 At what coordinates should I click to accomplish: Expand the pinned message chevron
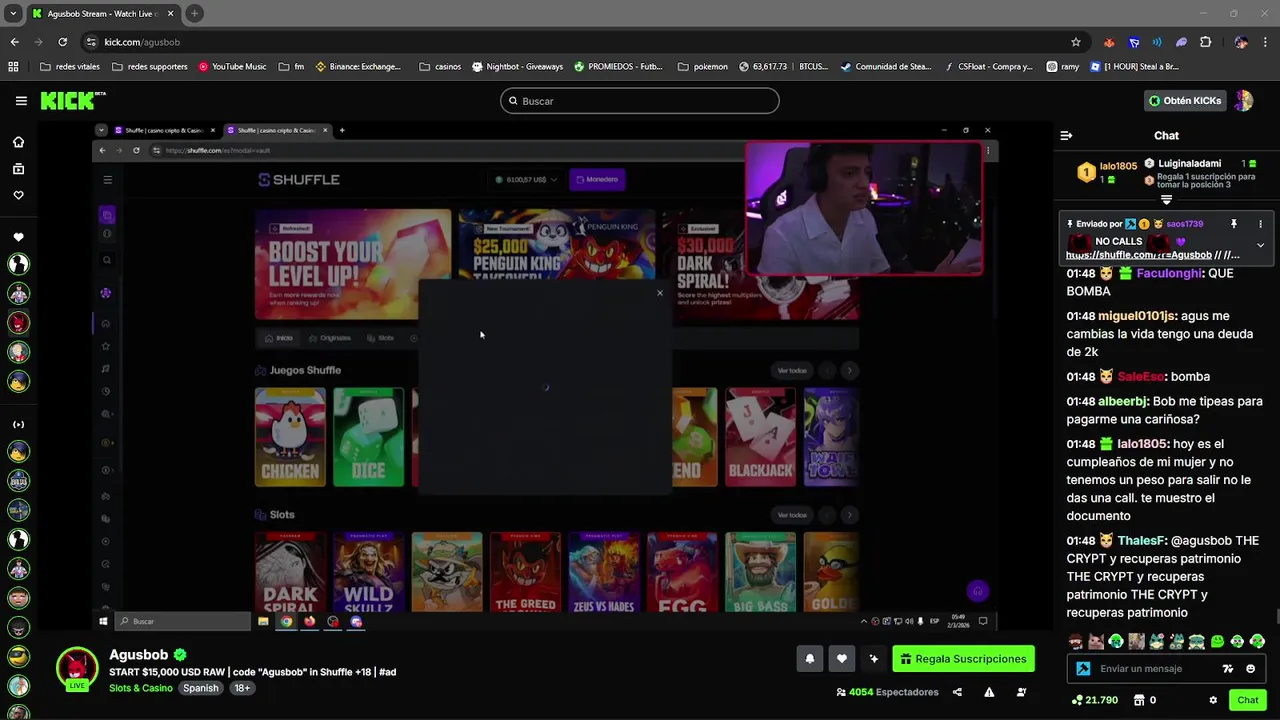click(x=1260, y=245)
